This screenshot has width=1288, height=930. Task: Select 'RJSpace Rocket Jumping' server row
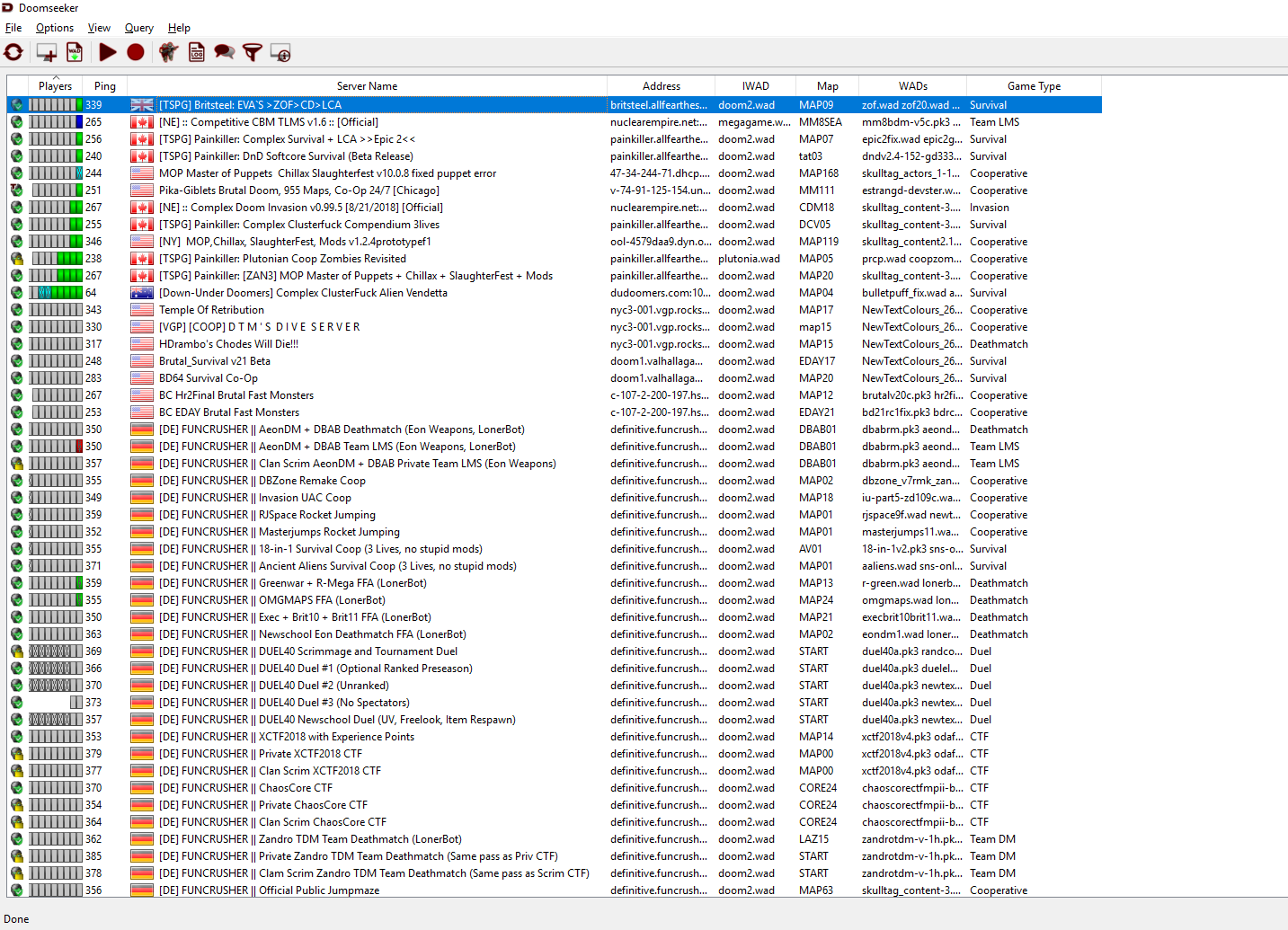coord(555,515)
